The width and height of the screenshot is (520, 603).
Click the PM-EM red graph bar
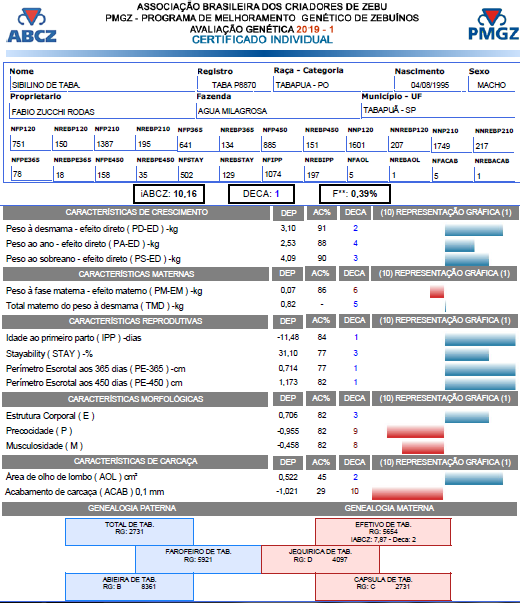tap(437, 292)
